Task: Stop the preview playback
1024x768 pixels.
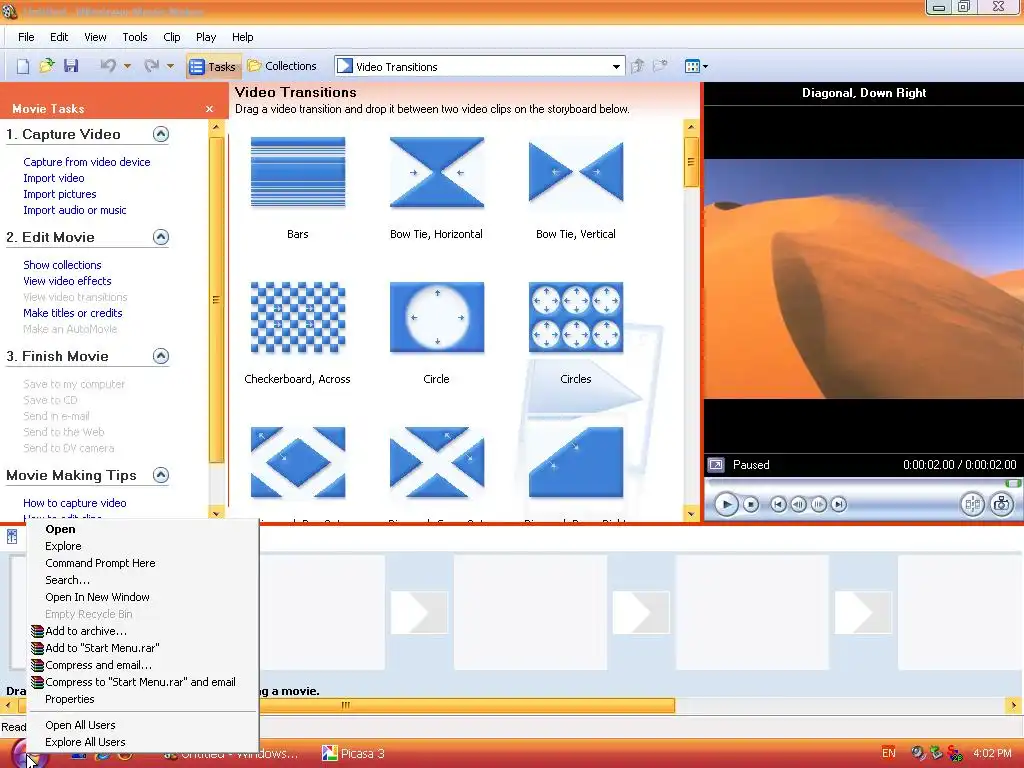Action: pyautogui.click(x=751, y=504)
